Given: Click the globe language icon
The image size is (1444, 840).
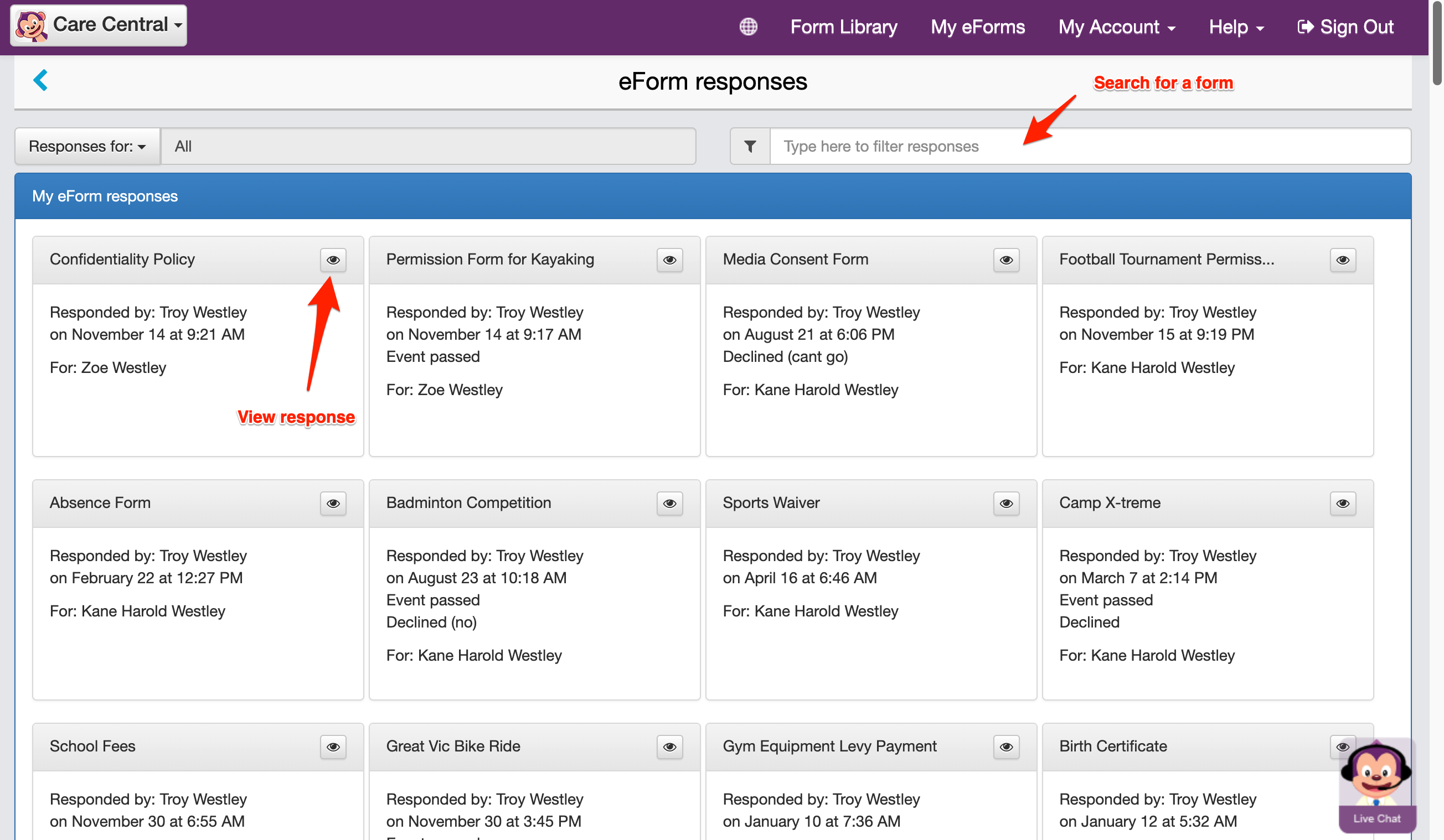Looking at the screenshot, I should click(x=748, y=27).
